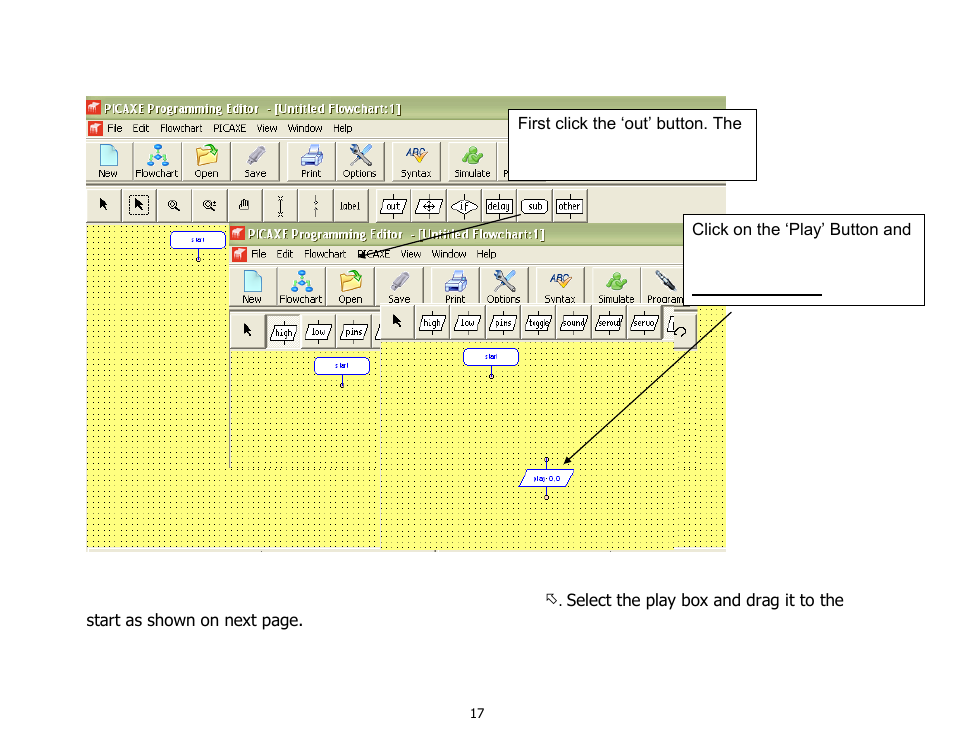The height and width of the screenshot is (738, 954).
Task: Click Save in the back window toolbar
Action: pyautogui.click(x=256, y=161)
